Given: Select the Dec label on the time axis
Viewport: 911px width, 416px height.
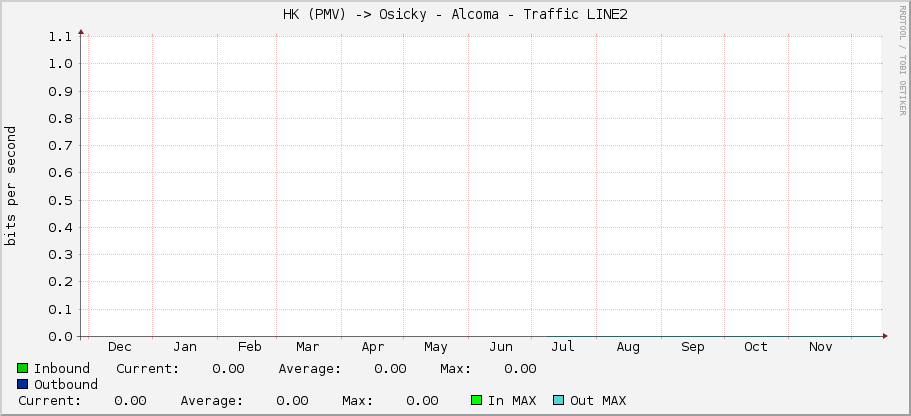Looking at the screenshot, I should tap(119, 347).
